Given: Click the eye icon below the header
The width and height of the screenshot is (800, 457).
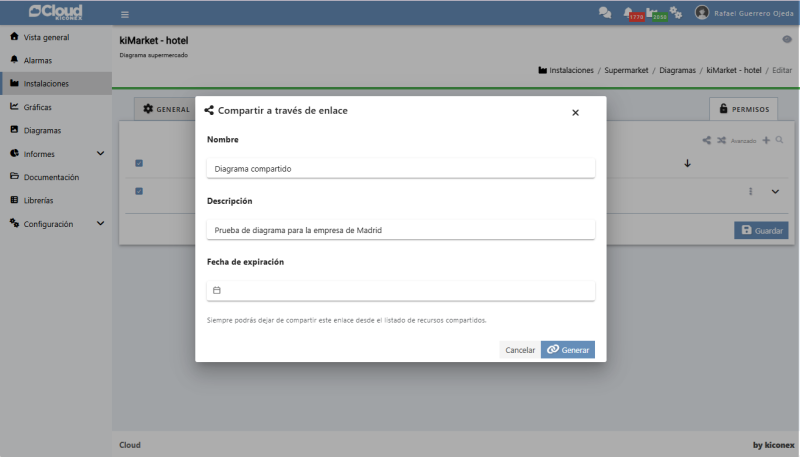Looking at the screenshot, I should 786,39.
